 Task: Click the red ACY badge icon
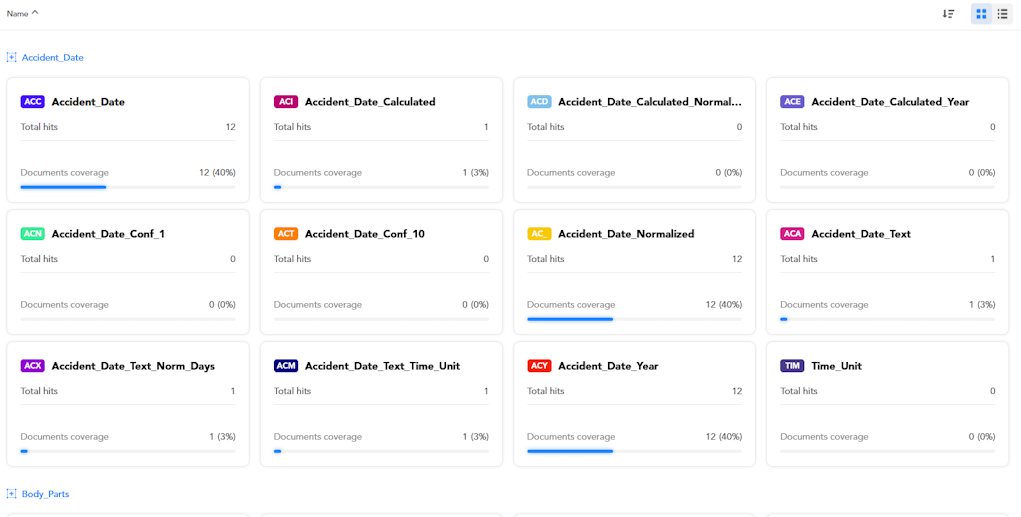pos(539,366)
